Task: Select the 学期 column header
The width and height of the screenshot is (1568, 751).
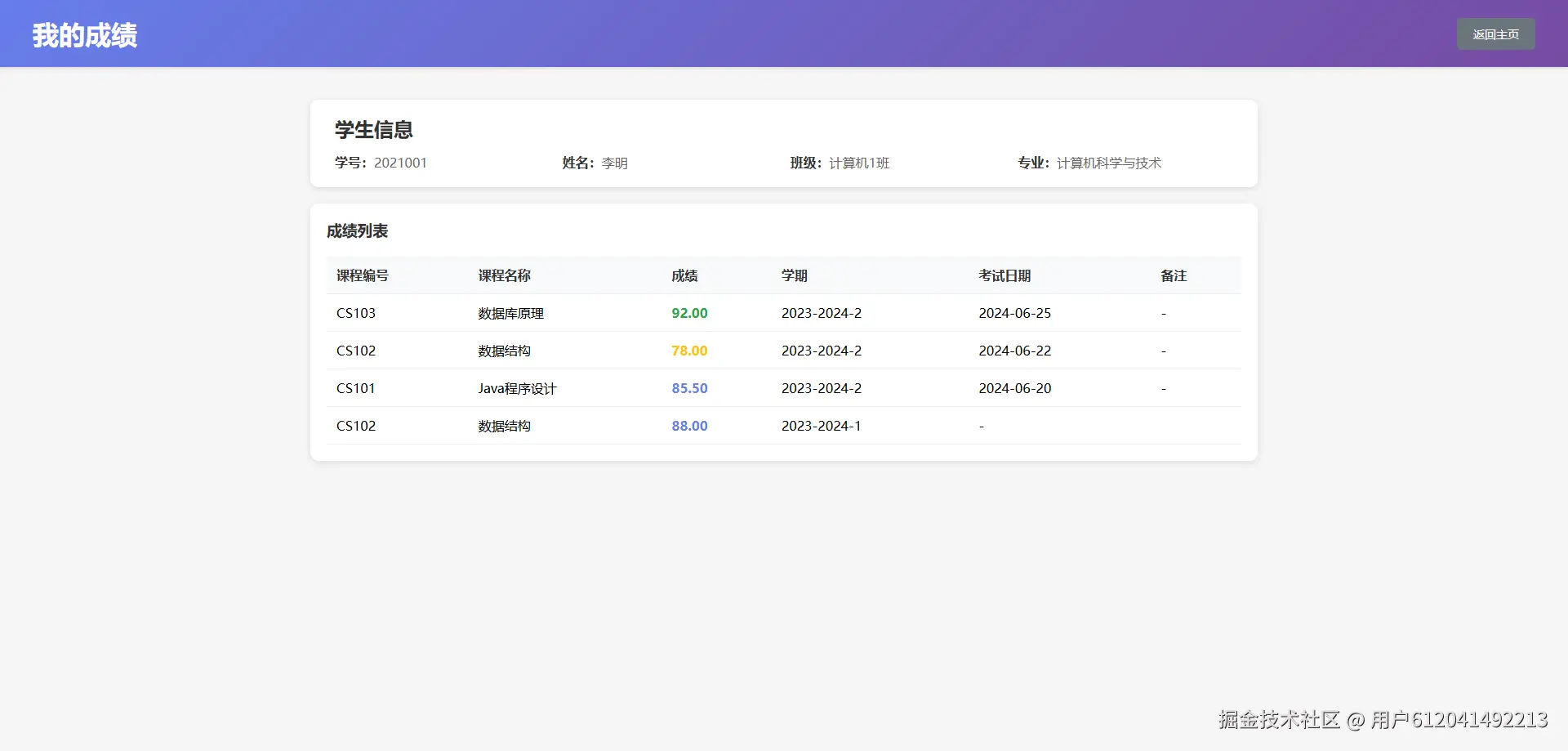Action: [794, 276]
